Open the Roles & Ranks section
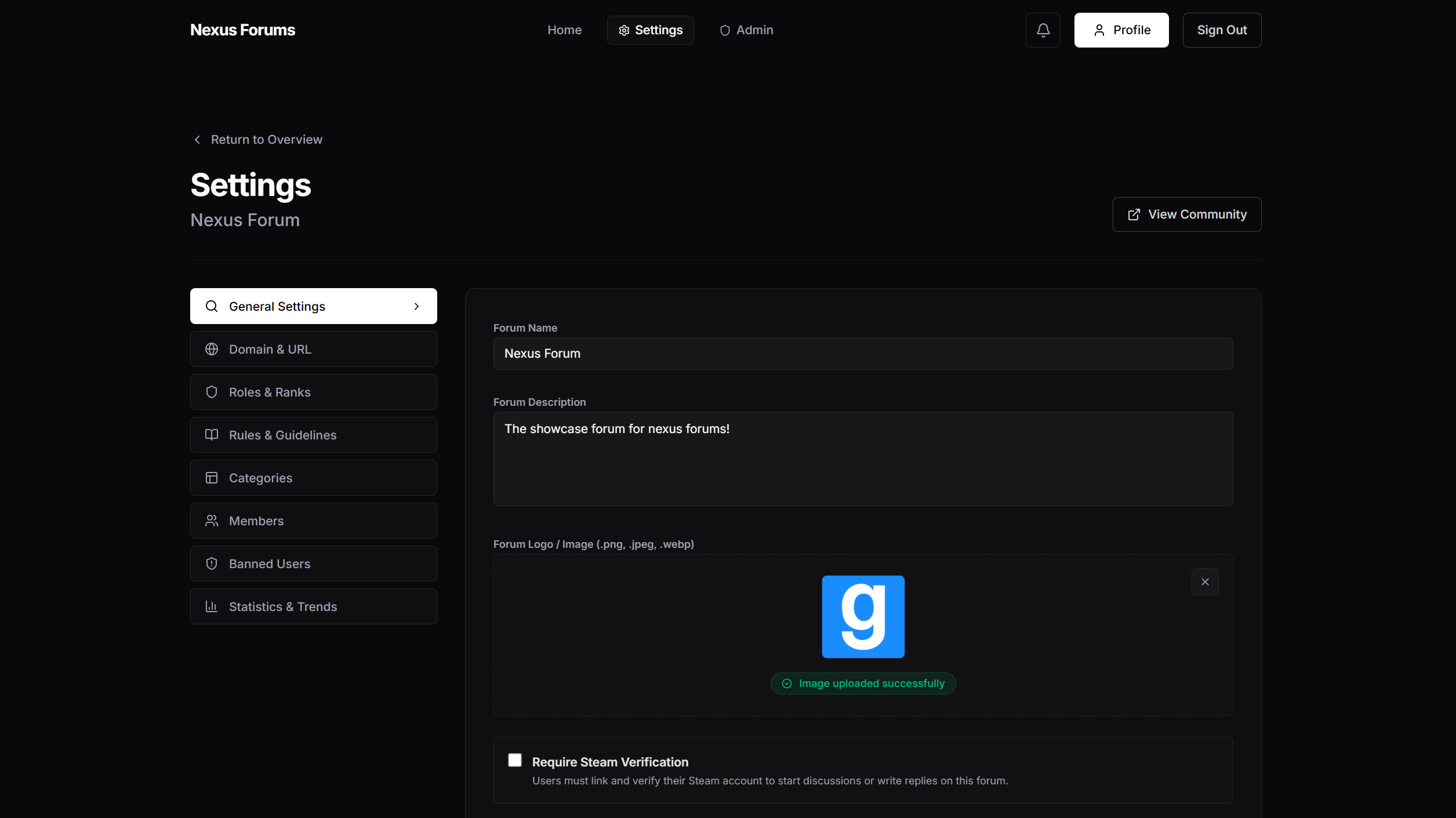 pos(314,392)
